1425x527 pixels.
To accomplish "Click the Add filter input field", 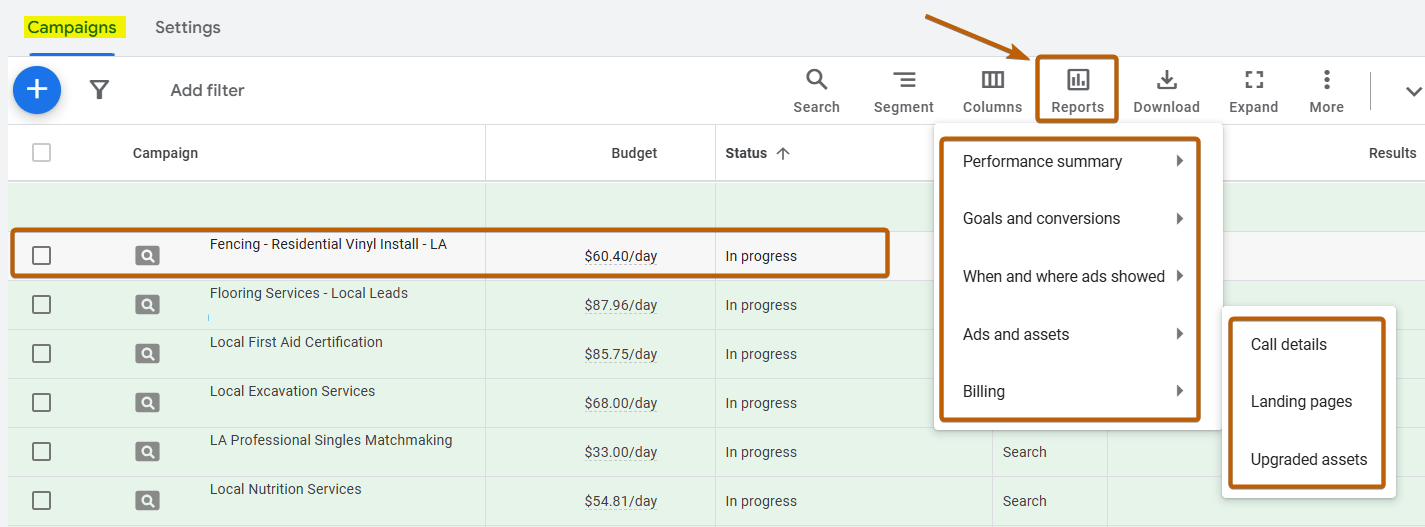I will [207, 90].
